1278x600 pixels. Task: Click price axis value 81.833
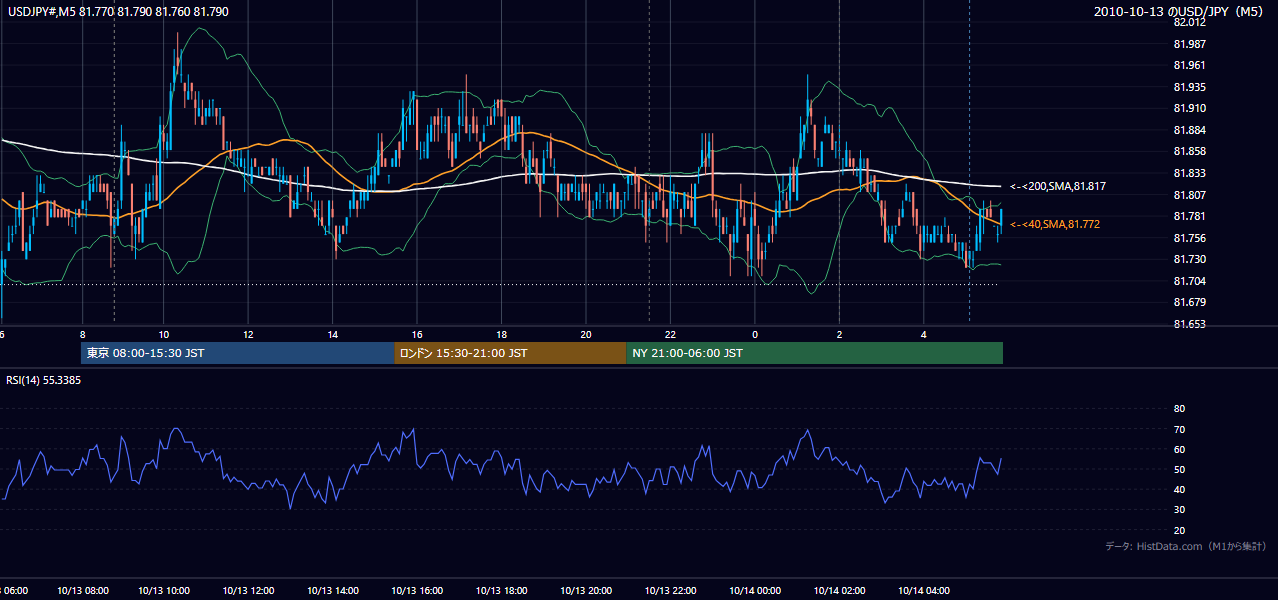pos(1188,173)
